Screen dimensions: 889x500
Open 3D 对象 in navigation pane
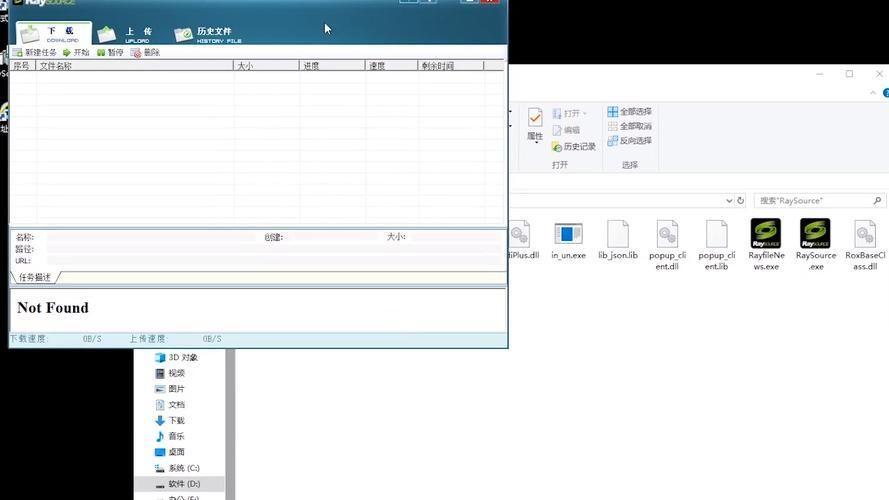[176, 357]
